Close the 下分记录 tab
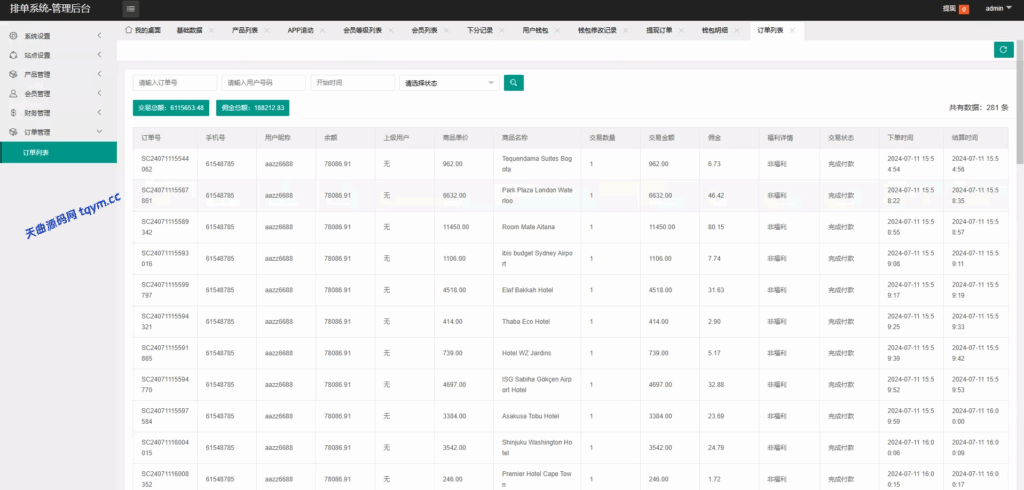1024x490 pixels. click(502, 31)
